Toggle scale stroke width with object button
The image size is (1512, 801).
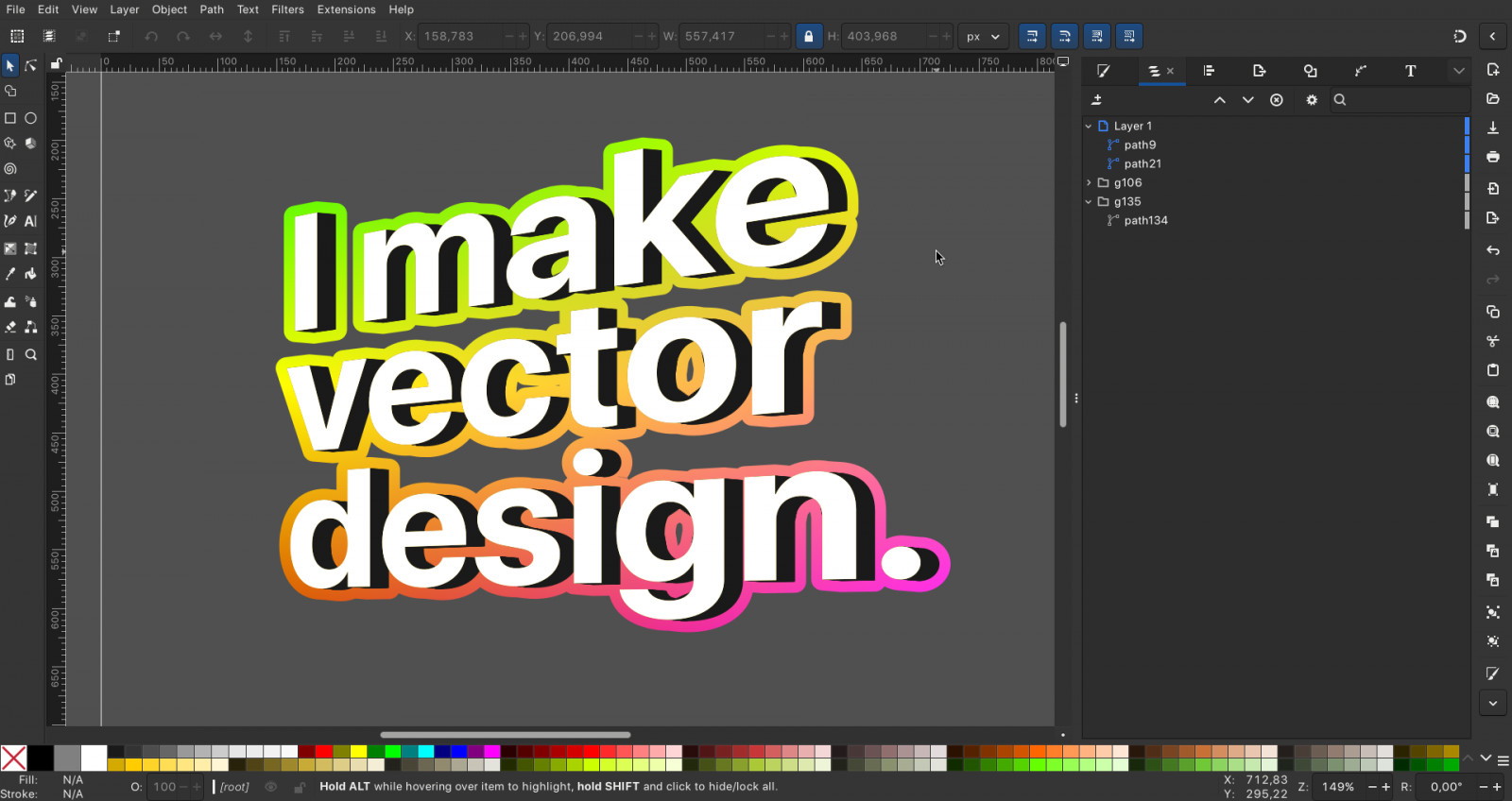pos(1032,37)
